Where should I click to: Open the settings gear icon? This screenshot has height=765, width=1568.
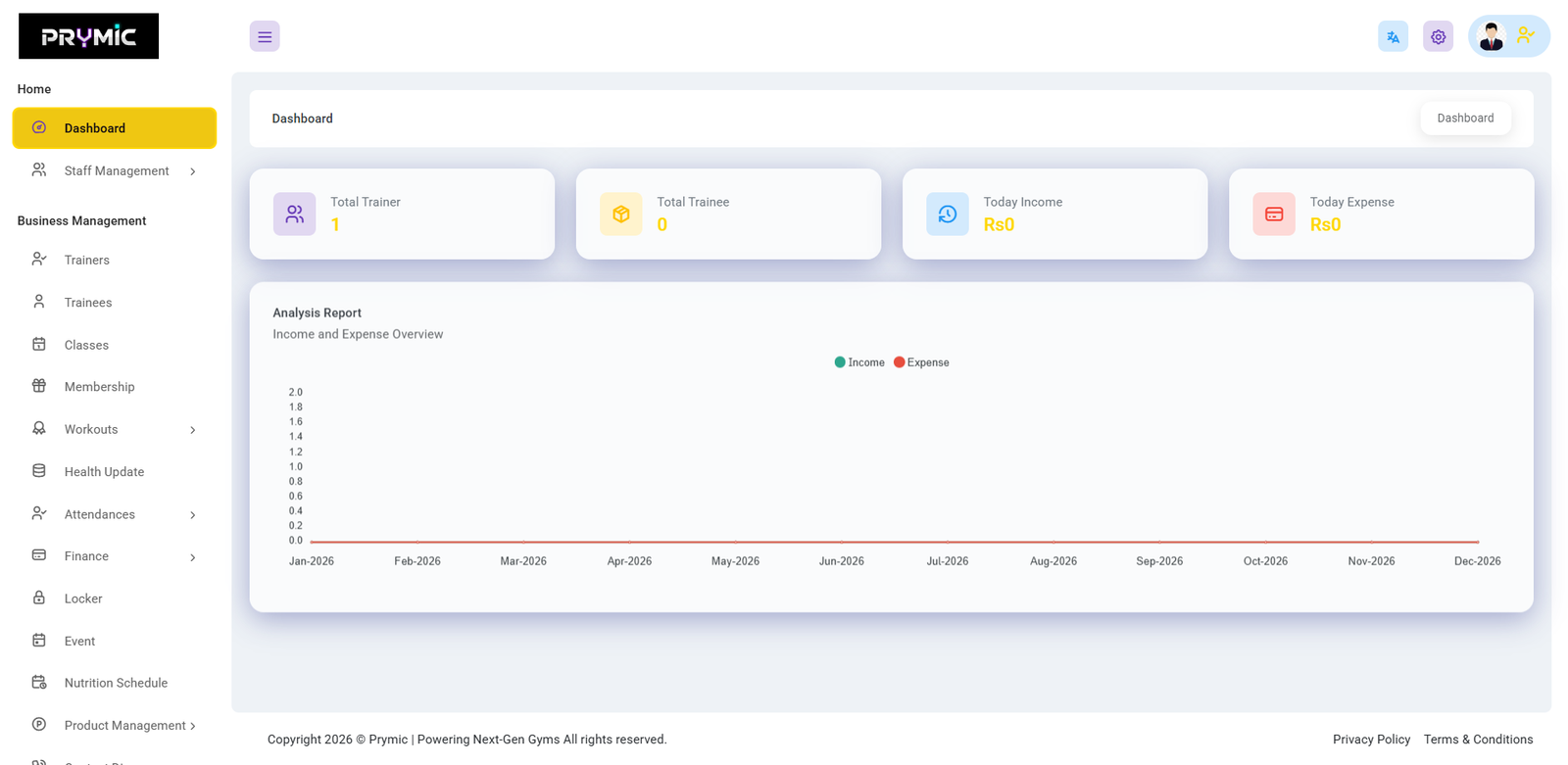[1438, 36]
